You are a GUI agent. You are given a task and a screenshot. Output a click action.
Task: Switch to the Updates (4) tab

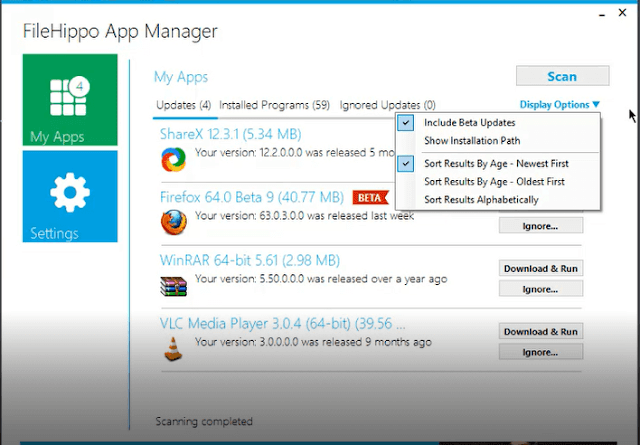[x=184, y=105]
